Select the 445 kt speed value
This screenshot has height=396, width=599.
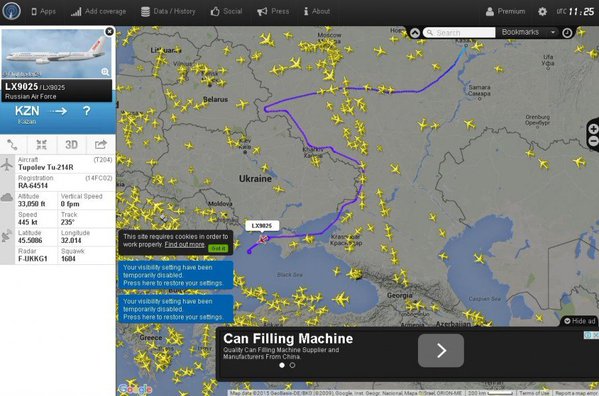click(x=28, y=222)
